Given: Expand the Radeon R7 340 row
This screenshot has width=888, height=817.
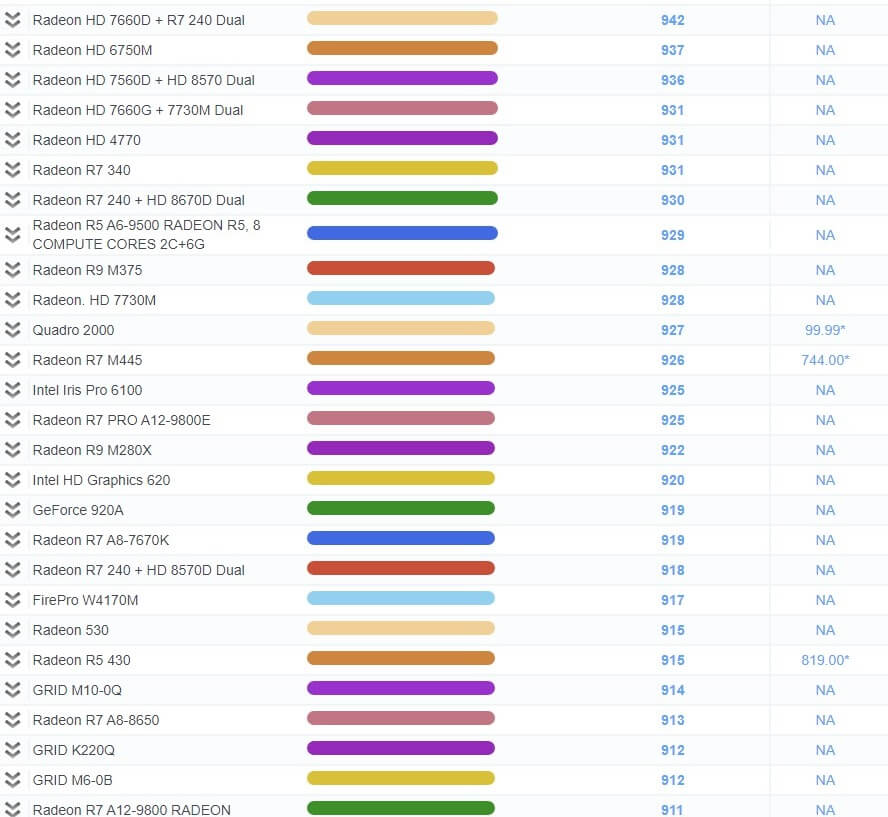Looking at the screenshot, I should click(x=12, y=170).
